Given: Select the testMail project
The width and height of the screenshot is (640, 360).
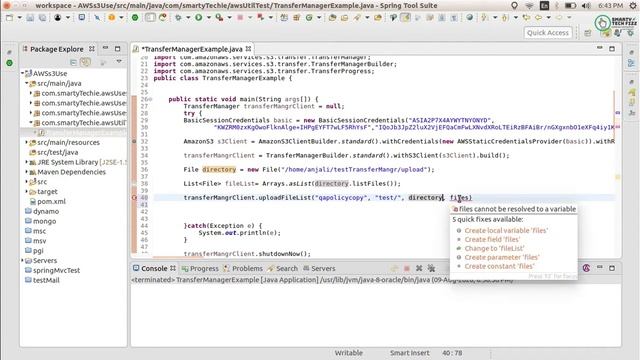Looking at the screenshot, I should pos(46,280).
